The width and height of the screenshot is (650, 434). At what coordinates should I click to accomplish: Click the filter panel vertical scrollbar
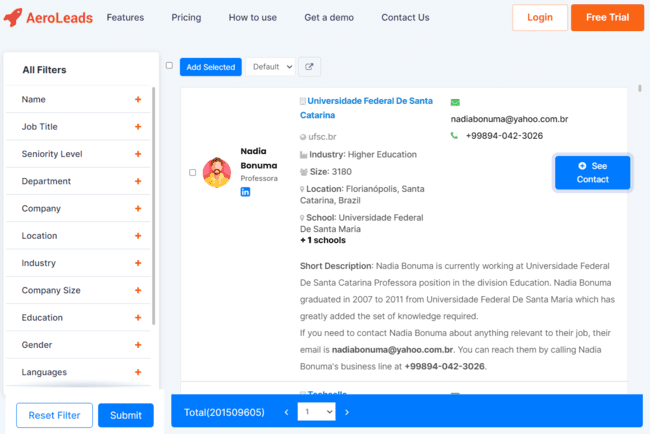click(x=153, y=200)
